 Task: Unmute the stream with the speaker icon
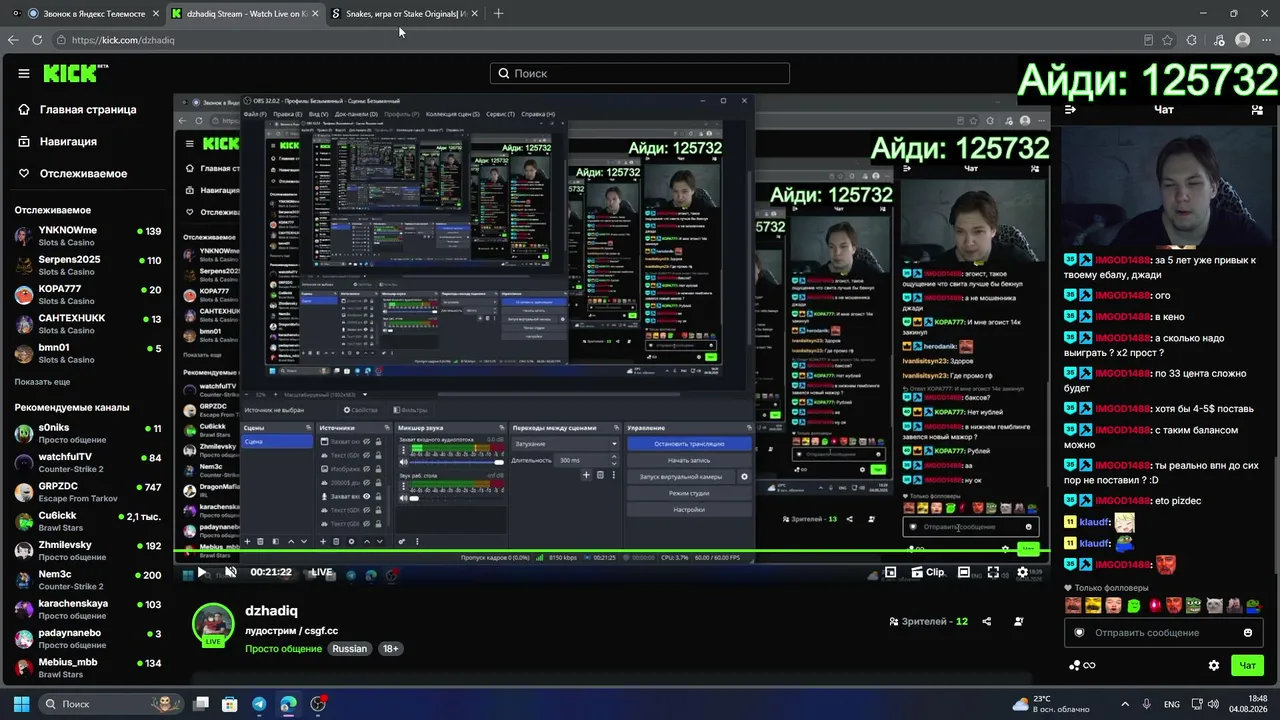pyautogui.click(x=231, y=572)
